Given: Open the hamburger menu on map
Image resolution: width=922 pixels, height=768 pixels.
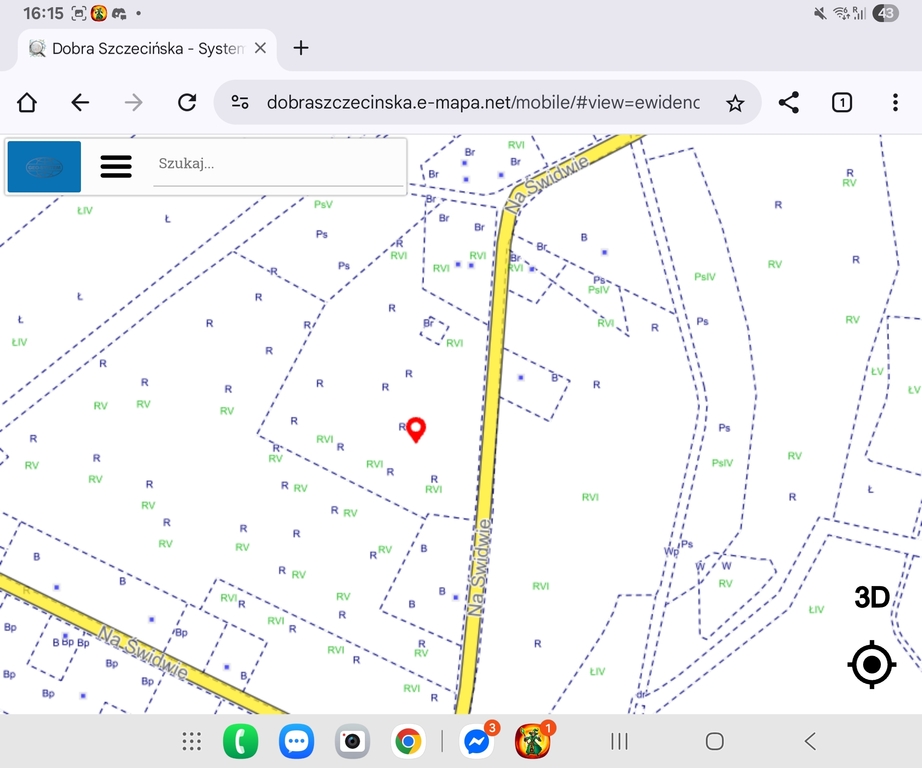Looking at the screenshot, I should click(116, 166).
